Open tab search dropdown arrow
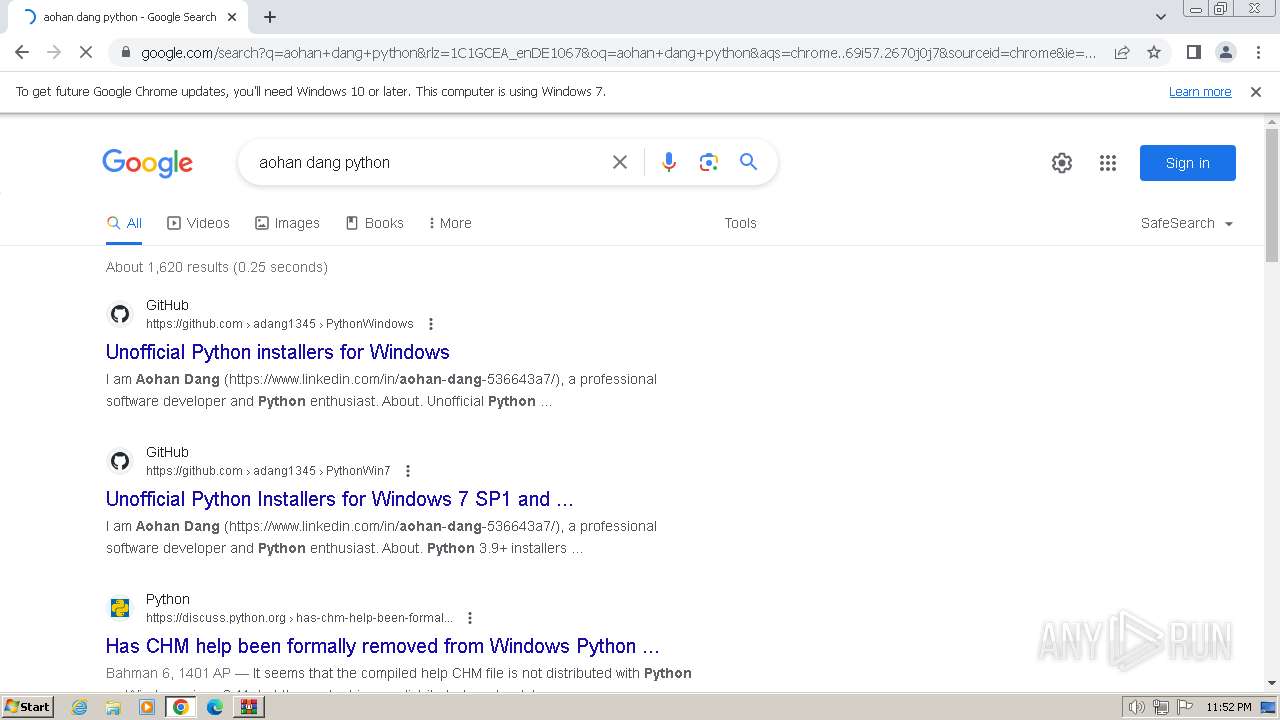 point(1160,16)
